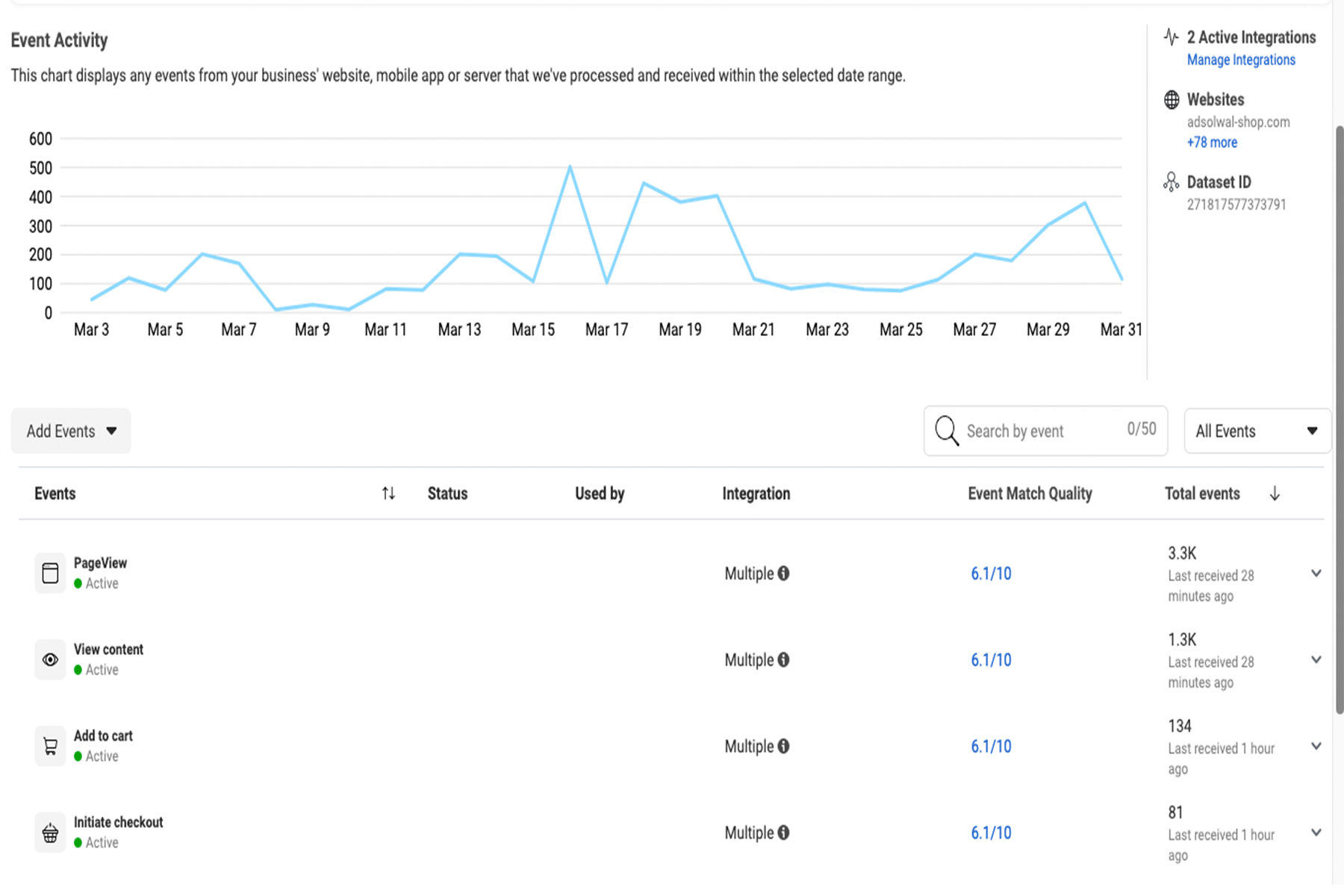This screenshot has height=896, width=1344.
Task: Click the Initiate checkout event name
Action: point(118,822)
